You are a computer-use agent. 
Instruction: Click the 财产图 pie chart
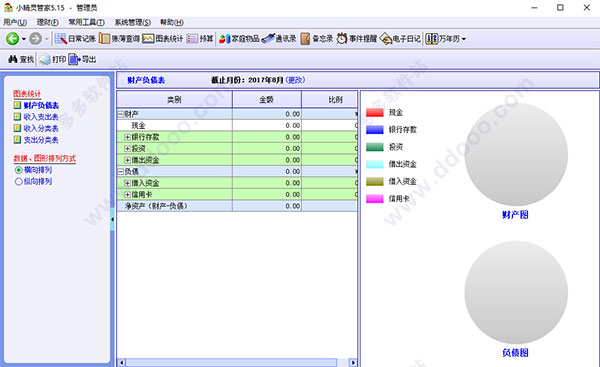(516, 155)
